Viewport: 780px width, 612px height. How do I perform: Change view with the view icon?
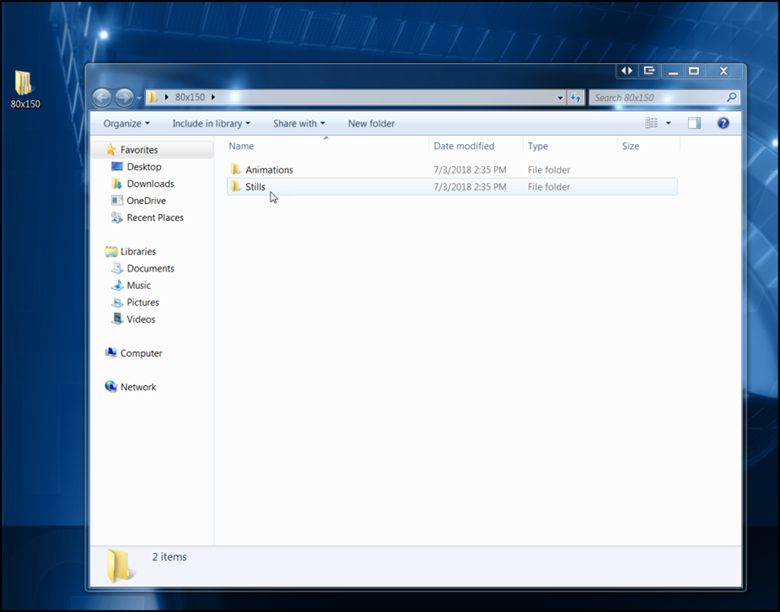pyautogui.click(x=651, y=123)
